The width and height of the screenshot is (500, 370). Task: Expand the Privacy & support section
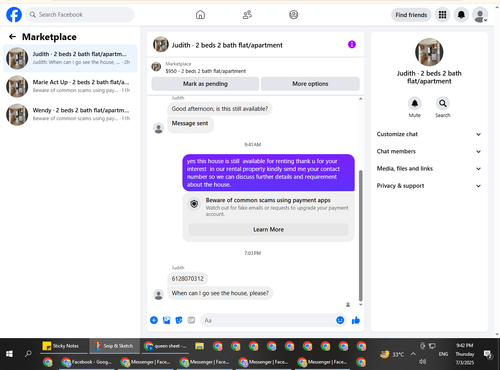[429, 186]
